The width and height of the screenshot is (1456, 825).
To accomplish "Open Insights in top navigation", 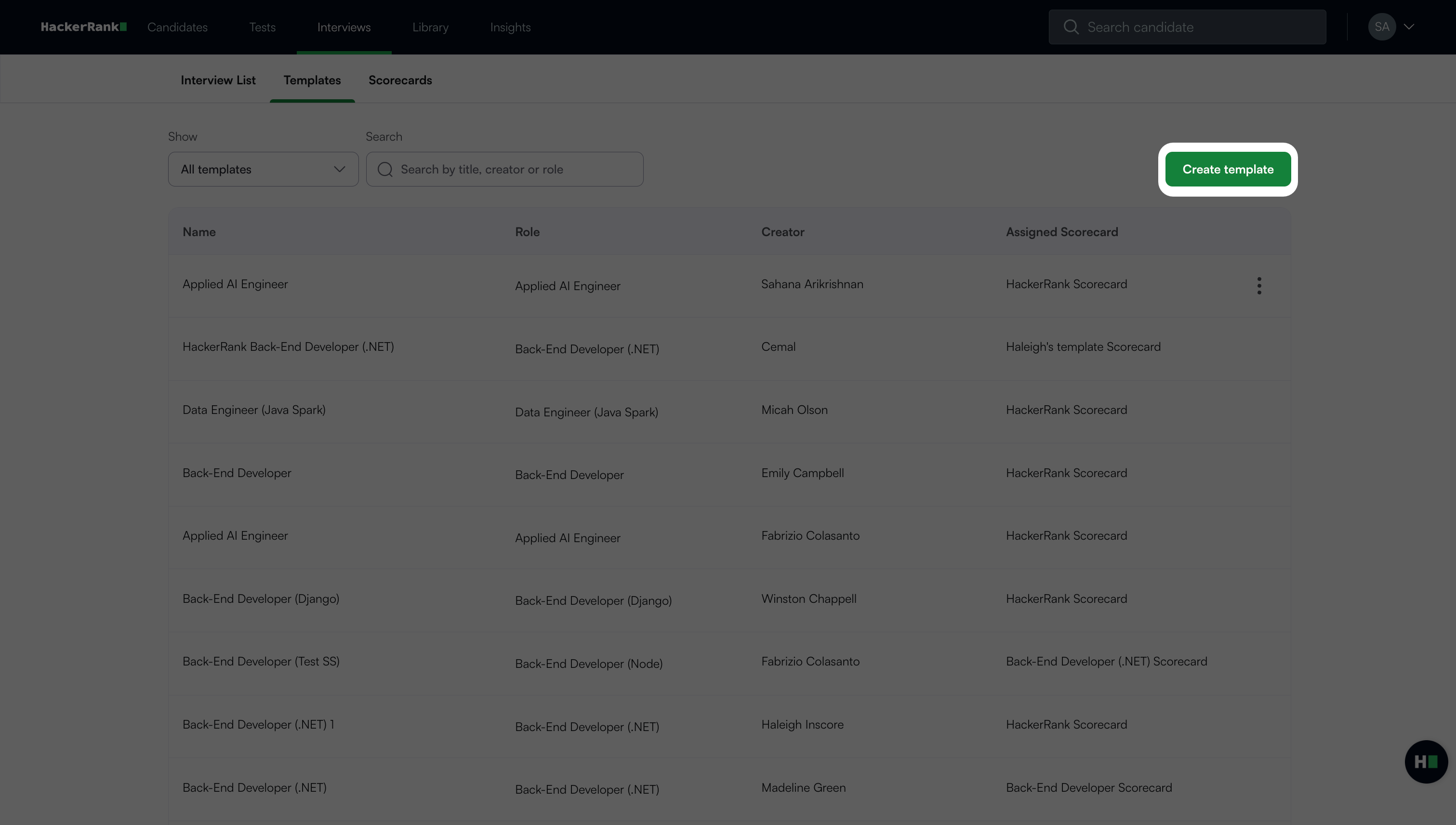I will 510,27.
